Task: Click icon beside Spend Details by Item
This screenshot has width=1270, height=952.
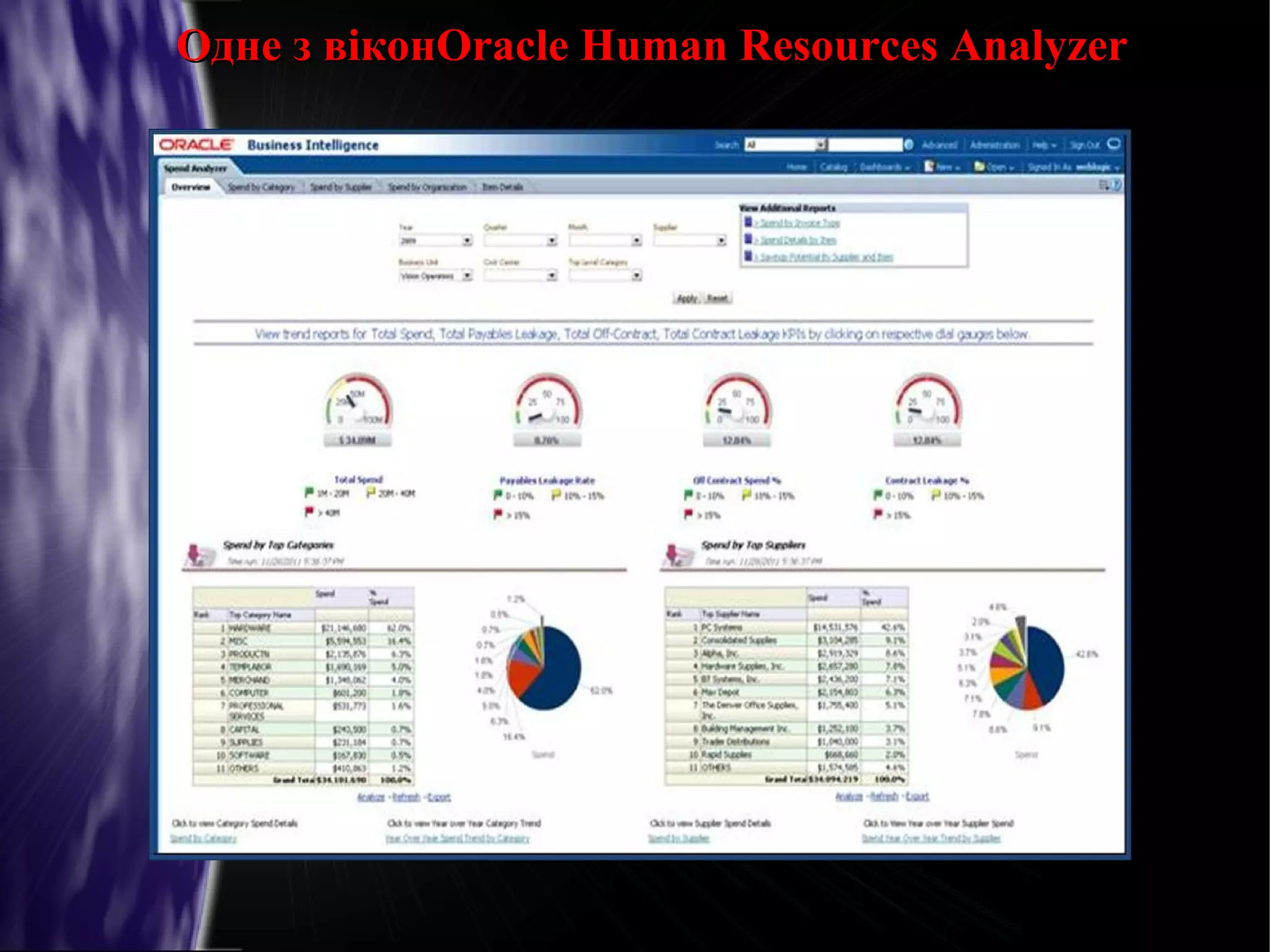Action: coord(748,239)
